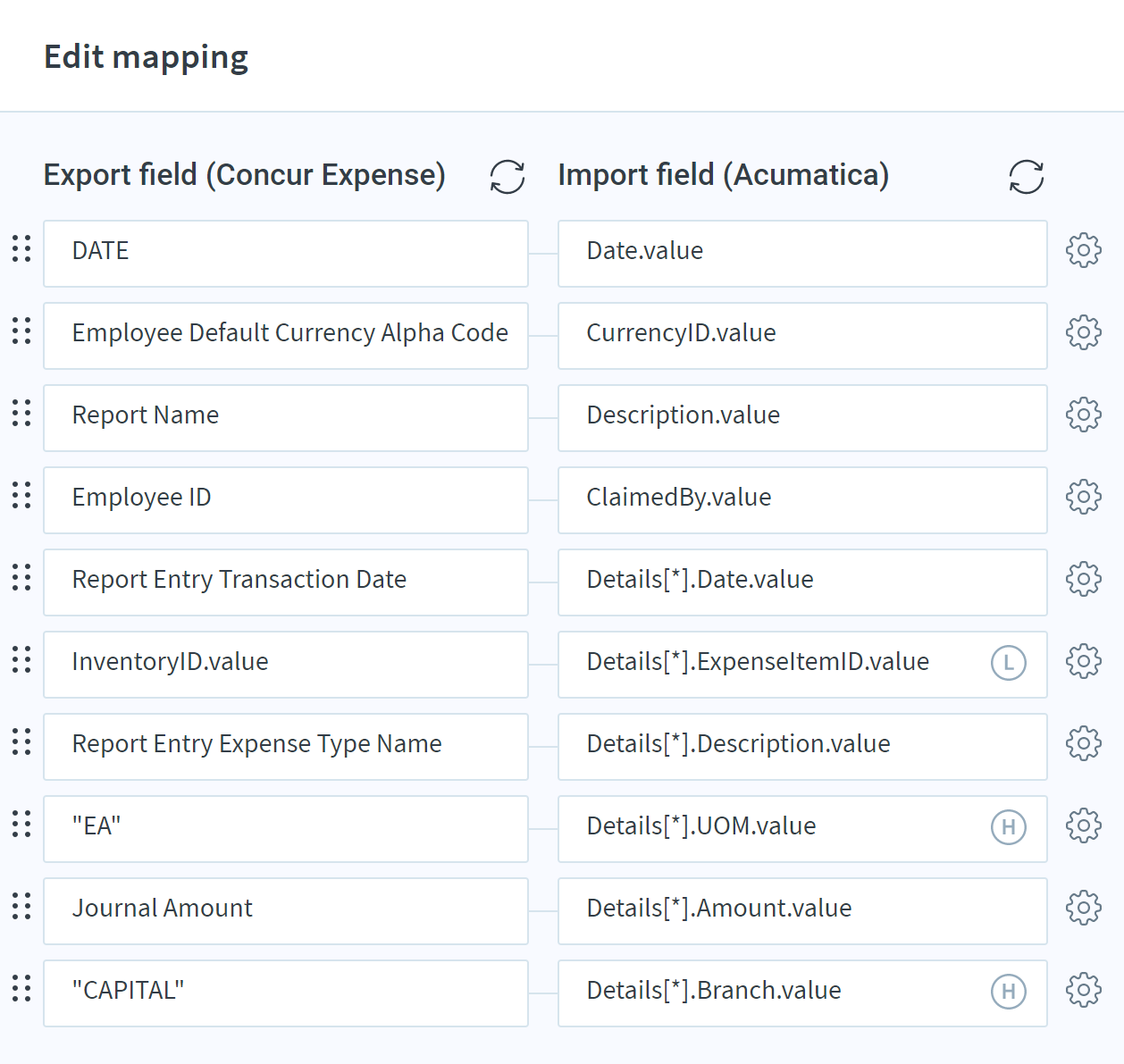This screenshot has height=1064, width=1124.
Task: Open settings gear for Details[*].UOM.value mapping
Action: (x=1084, y=826)
